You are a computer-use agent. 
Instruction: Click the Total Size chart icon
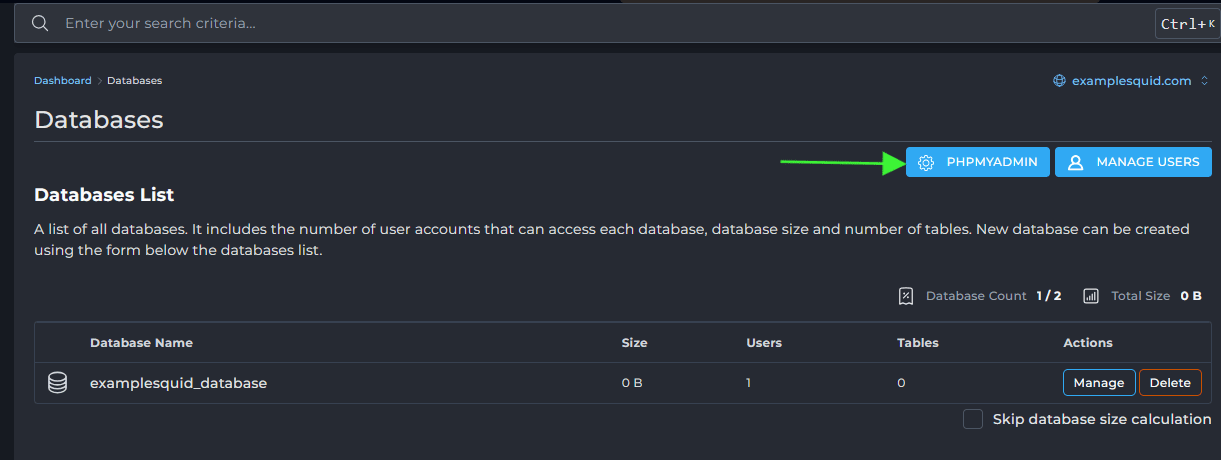(x=1091, y=296)
